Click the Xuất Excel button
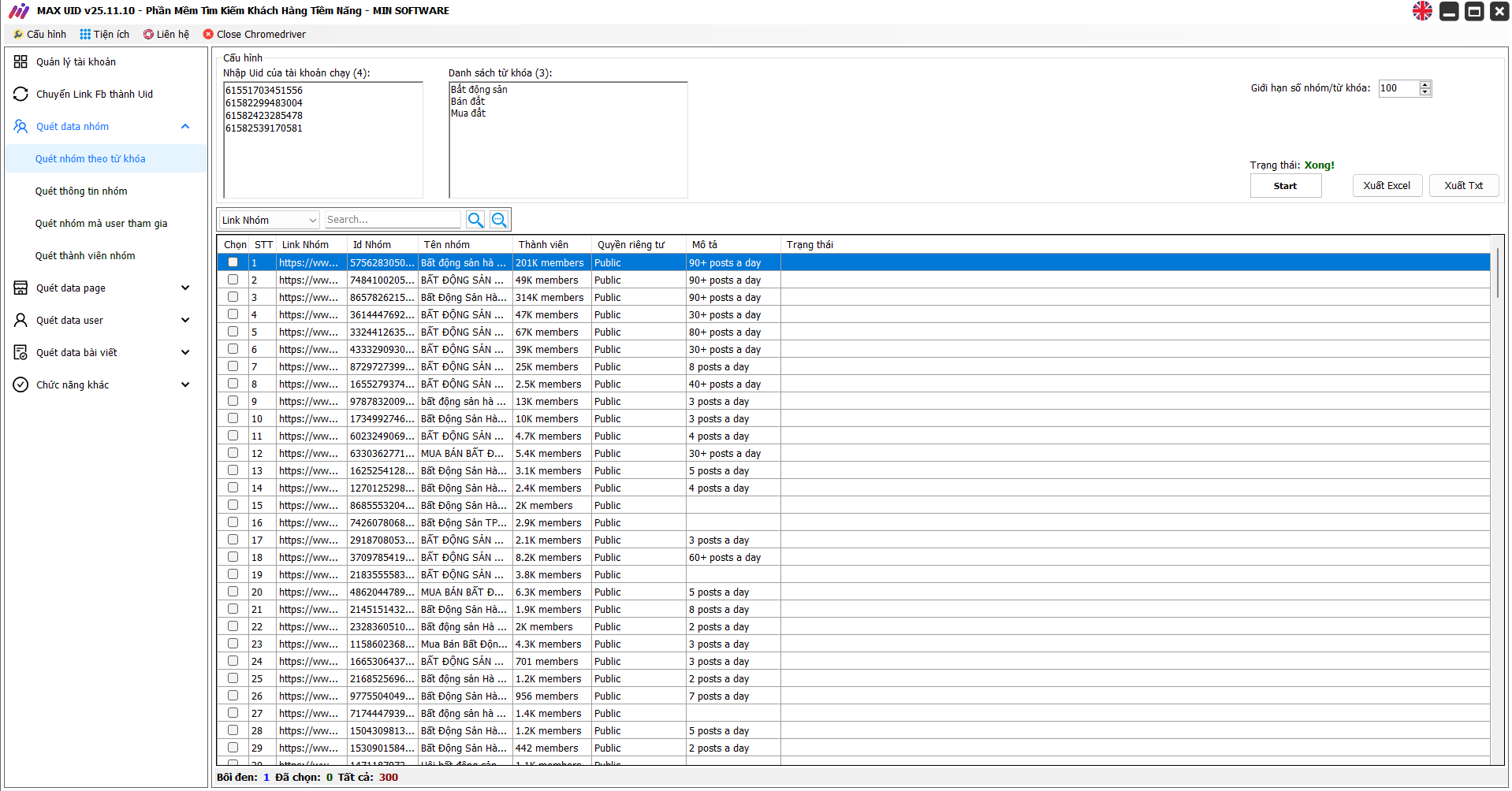 1387,186
